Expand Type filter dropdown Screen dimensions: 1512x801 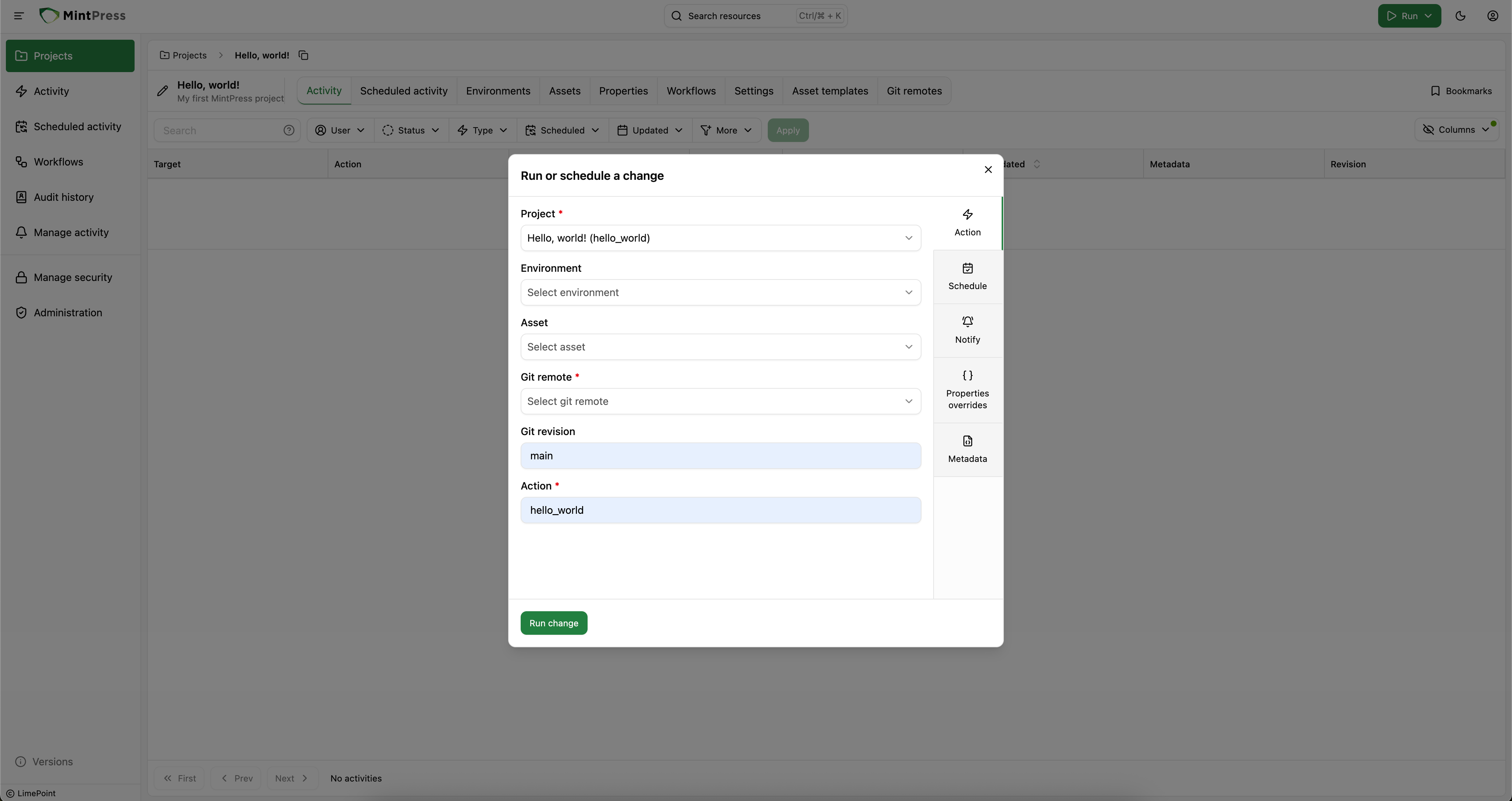[482, 130]
